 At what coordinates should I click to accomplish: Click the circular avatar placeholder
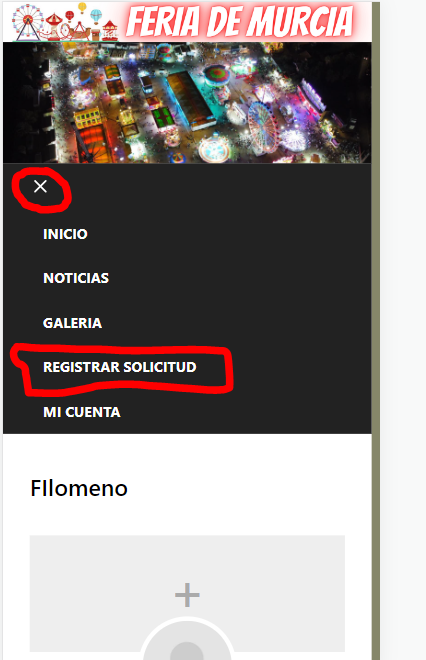187,639
